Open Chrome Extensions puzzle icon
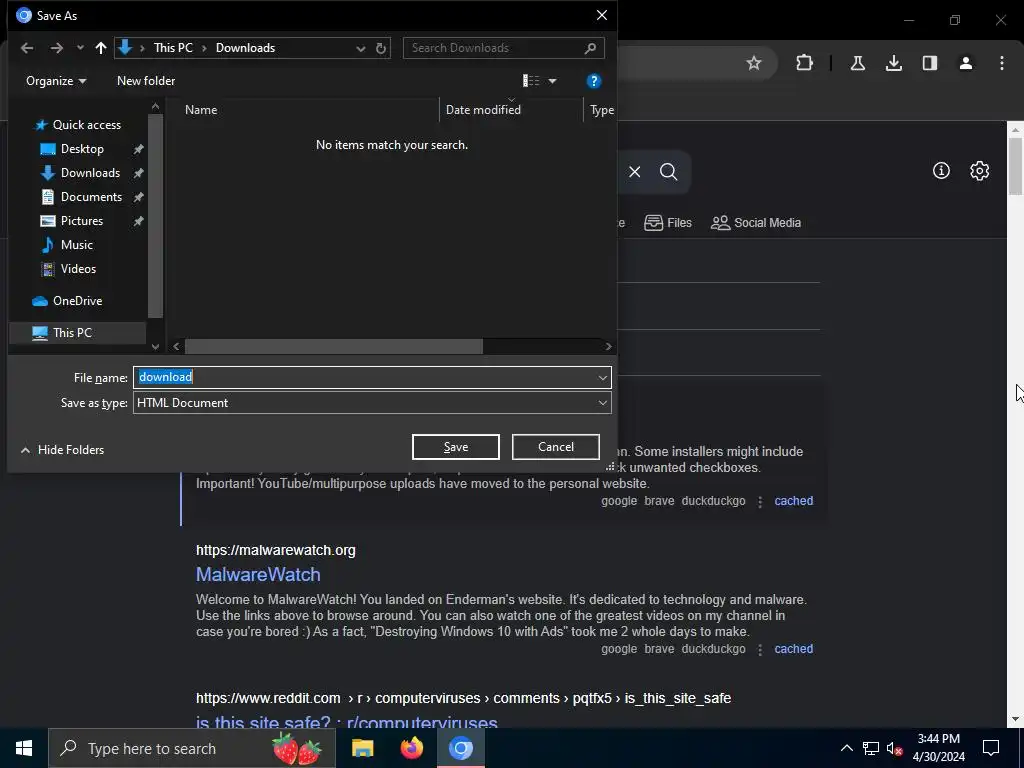Image resolution: width=1024 pixels, height=768 pixels. (805, 63)
